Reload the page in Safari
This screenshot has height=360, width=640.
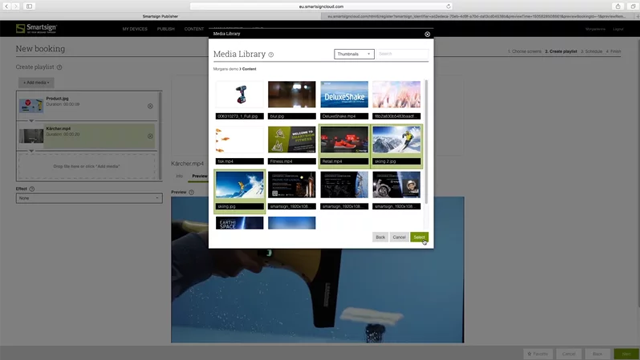(x=448, y=7)
